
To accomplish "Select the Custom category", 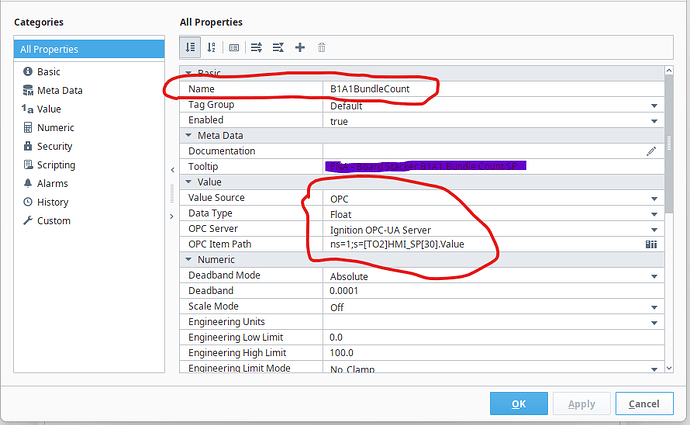I will click(47, 221).
